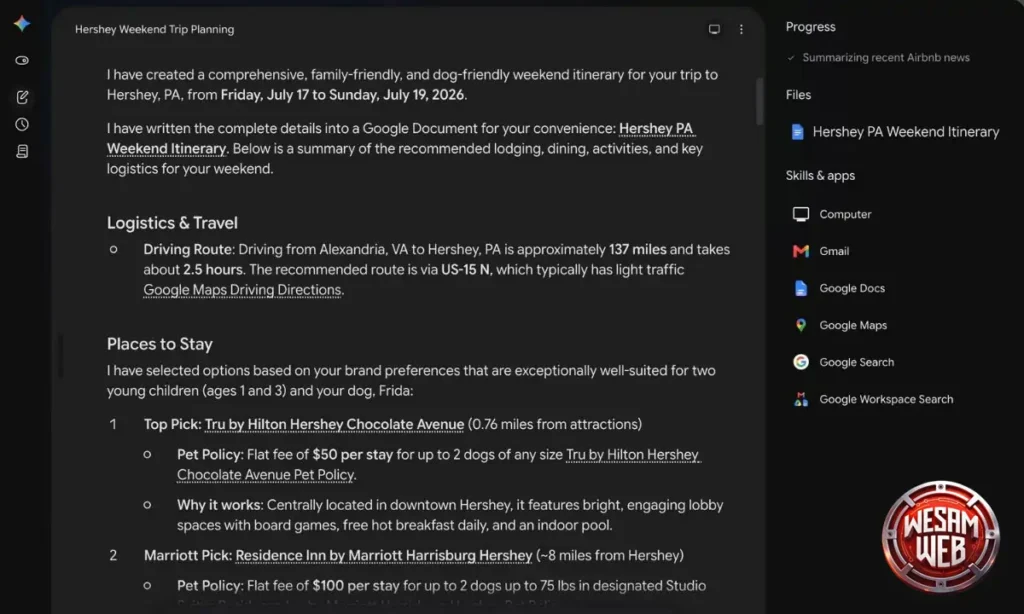Select the Computer skill

831,214
